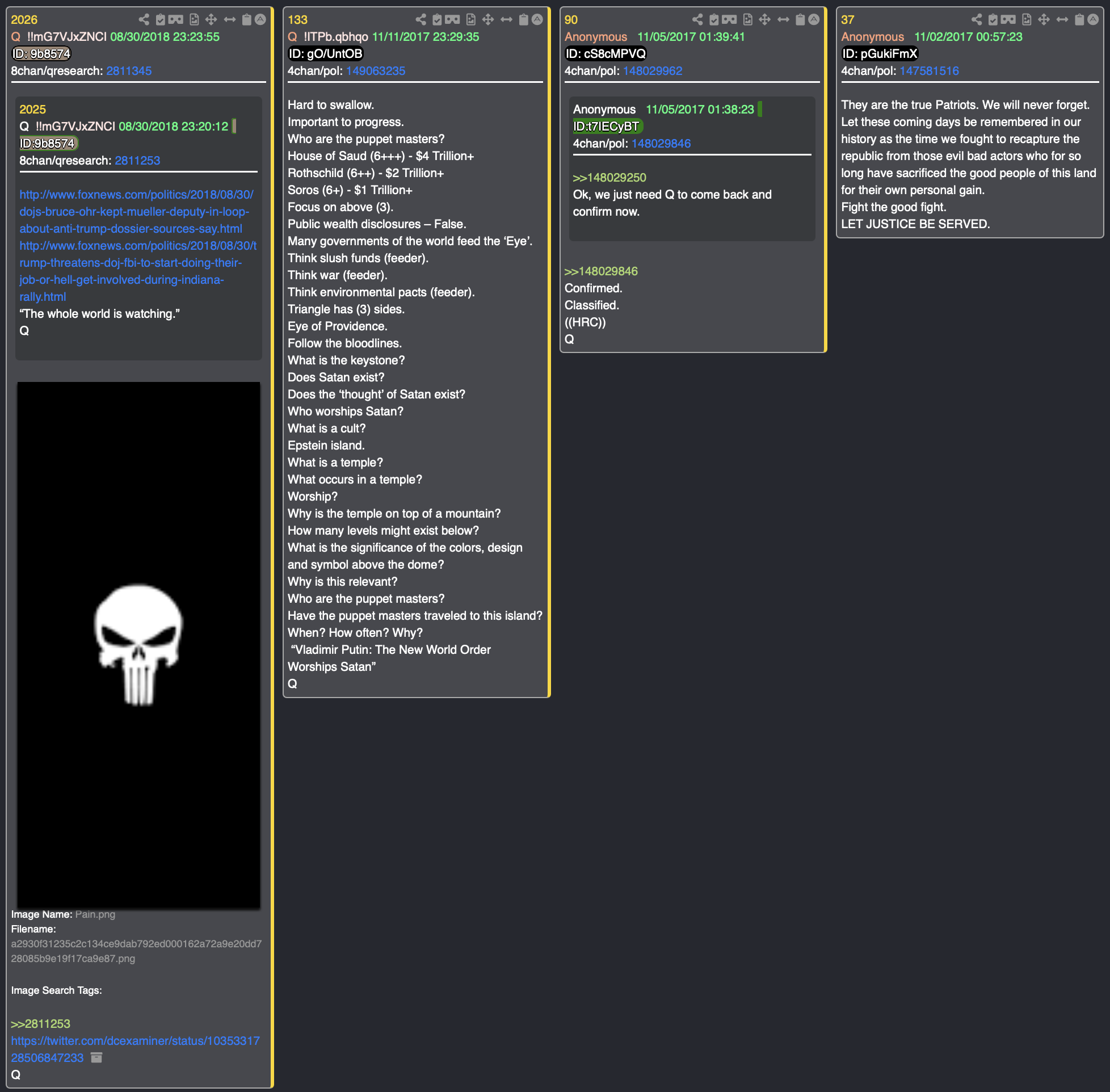Click the four-way move icon on post 37

1044,19
